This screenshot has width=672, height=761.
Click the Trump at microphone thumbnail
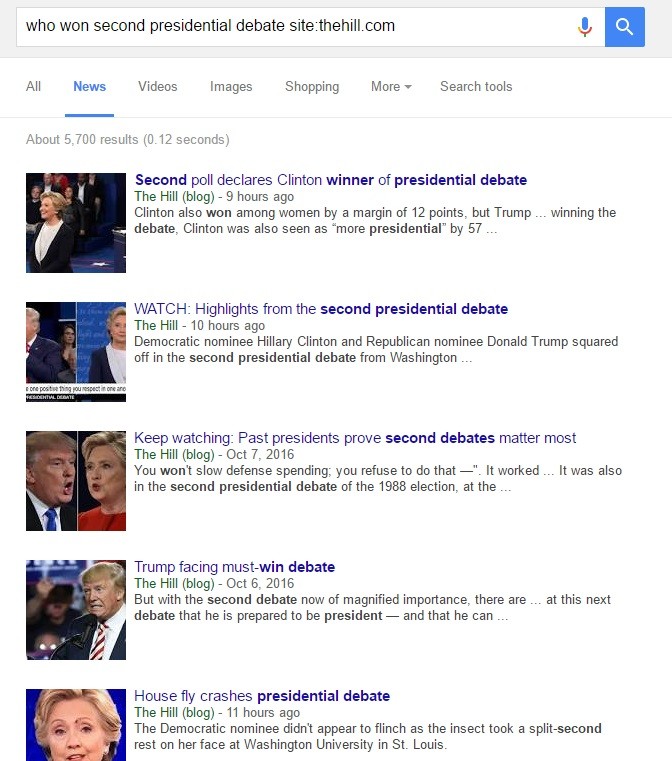click(x=76, y=610)
